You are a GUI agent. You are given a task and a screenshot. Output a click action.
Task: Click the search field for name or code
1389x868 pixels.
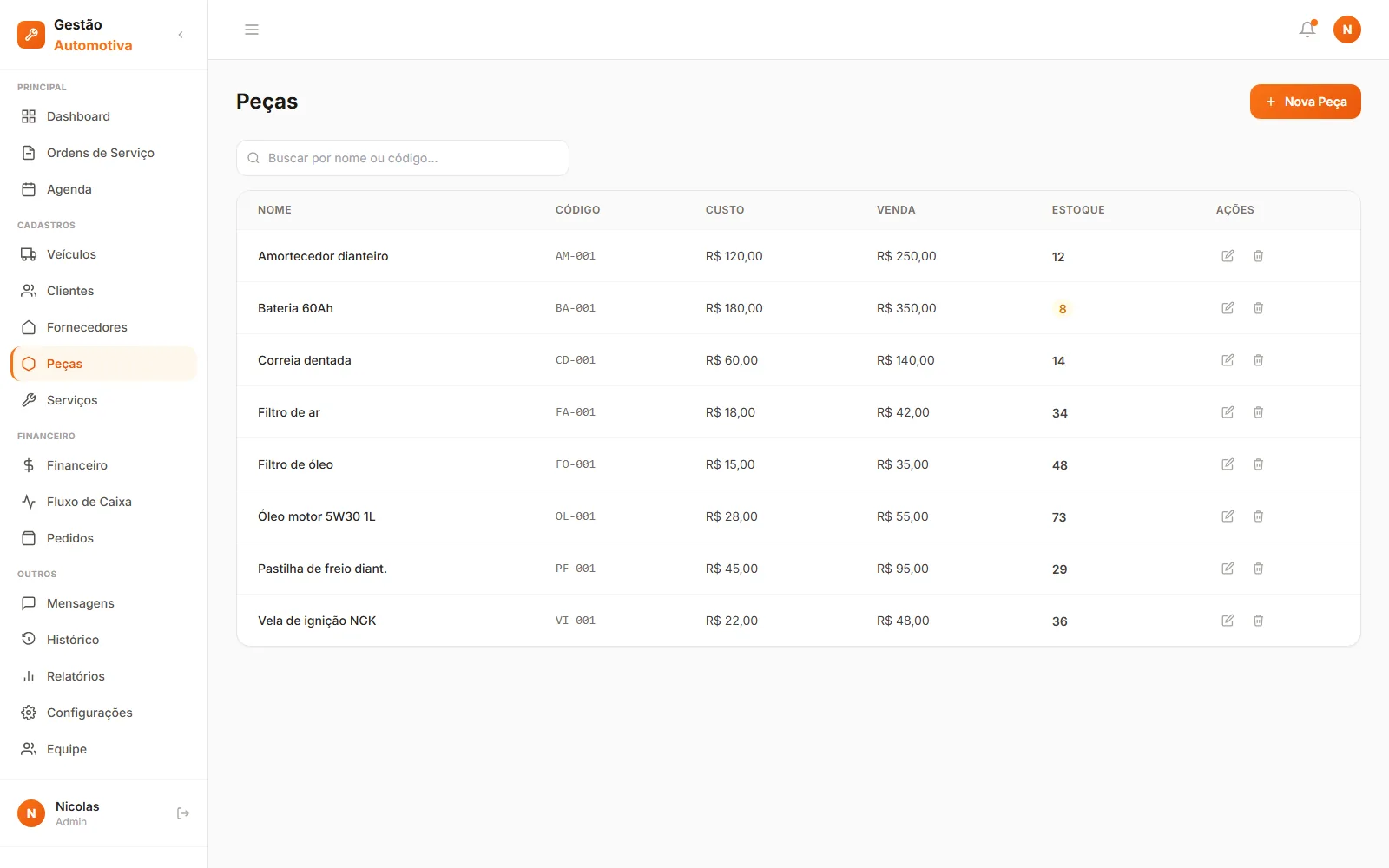(x=403, y=158)
